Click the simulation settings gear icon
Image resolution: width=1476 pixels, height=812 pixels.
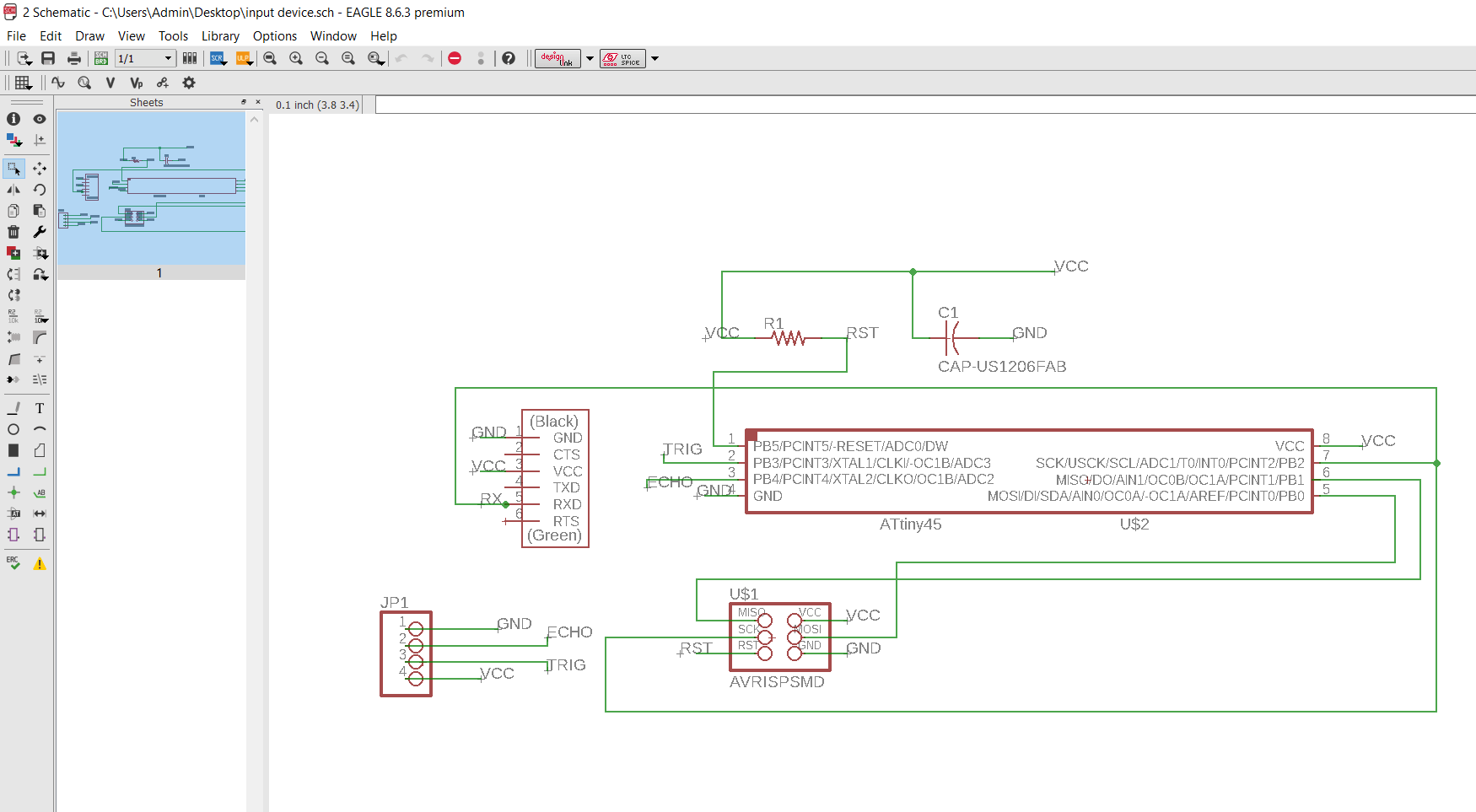(x=189, y=83)
